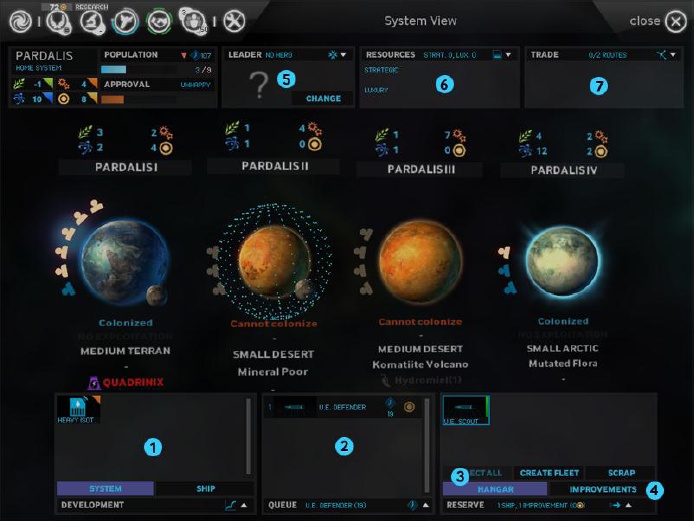Open the game options wrench icon

click(234, 21)
